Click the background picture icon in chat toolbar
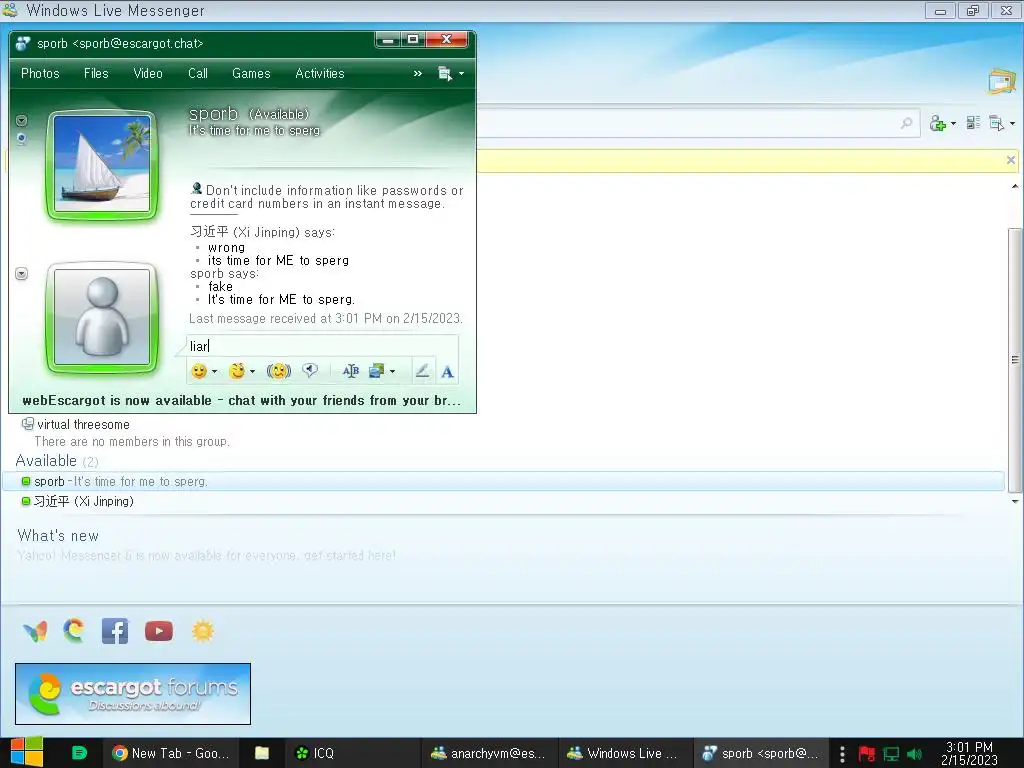This screenshot has width=1024, height=768. coord(377,372)
